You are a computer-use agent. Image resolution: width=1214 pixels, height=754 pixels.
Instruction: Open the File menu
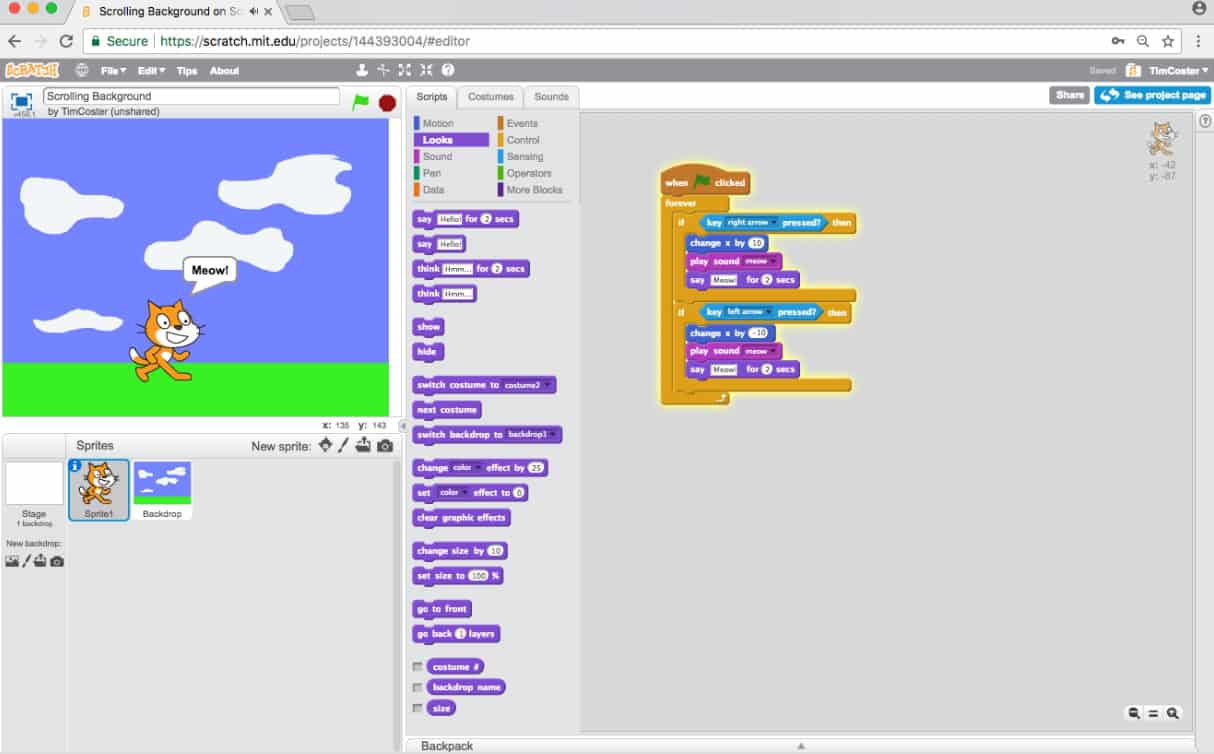pyautogui.click(x=113, y=70)
